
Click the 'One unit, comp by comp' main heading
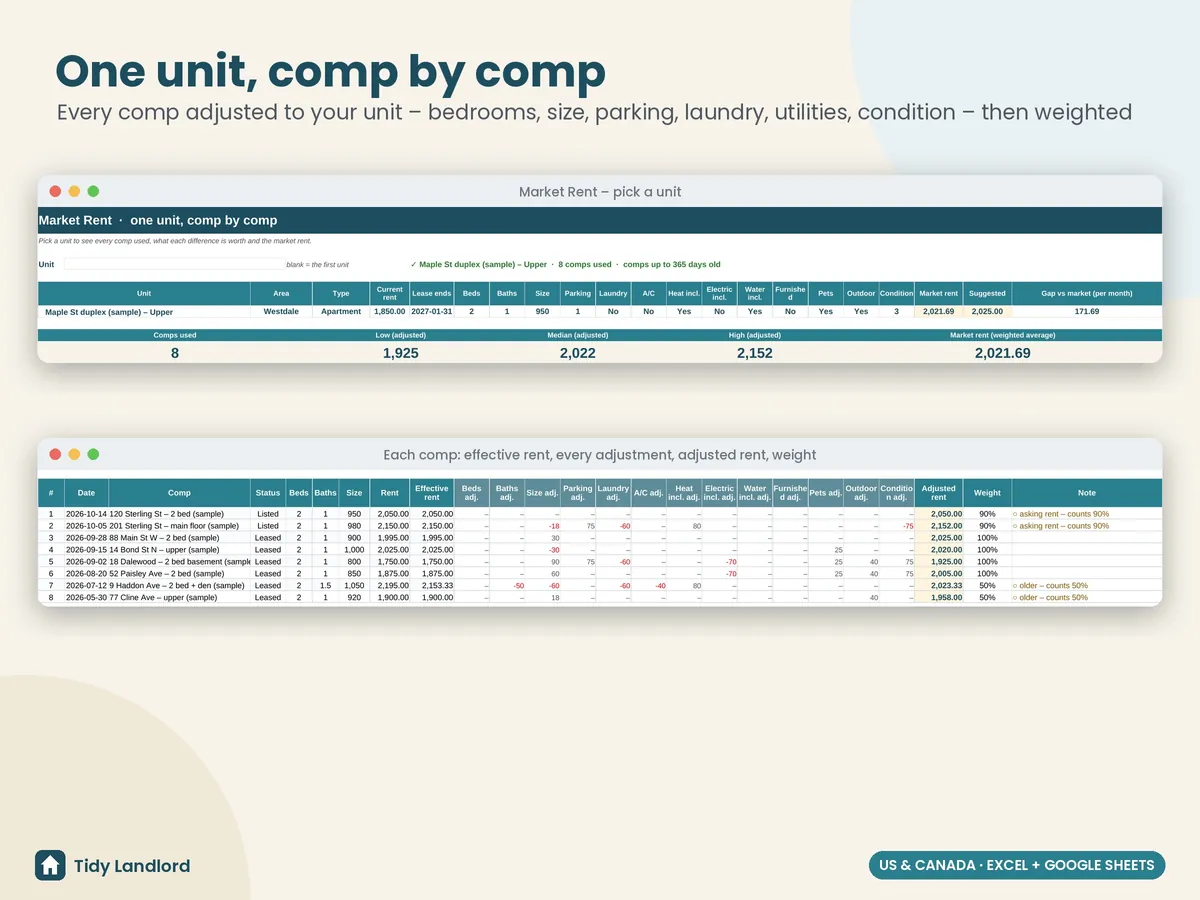click(x=331, y=72)
